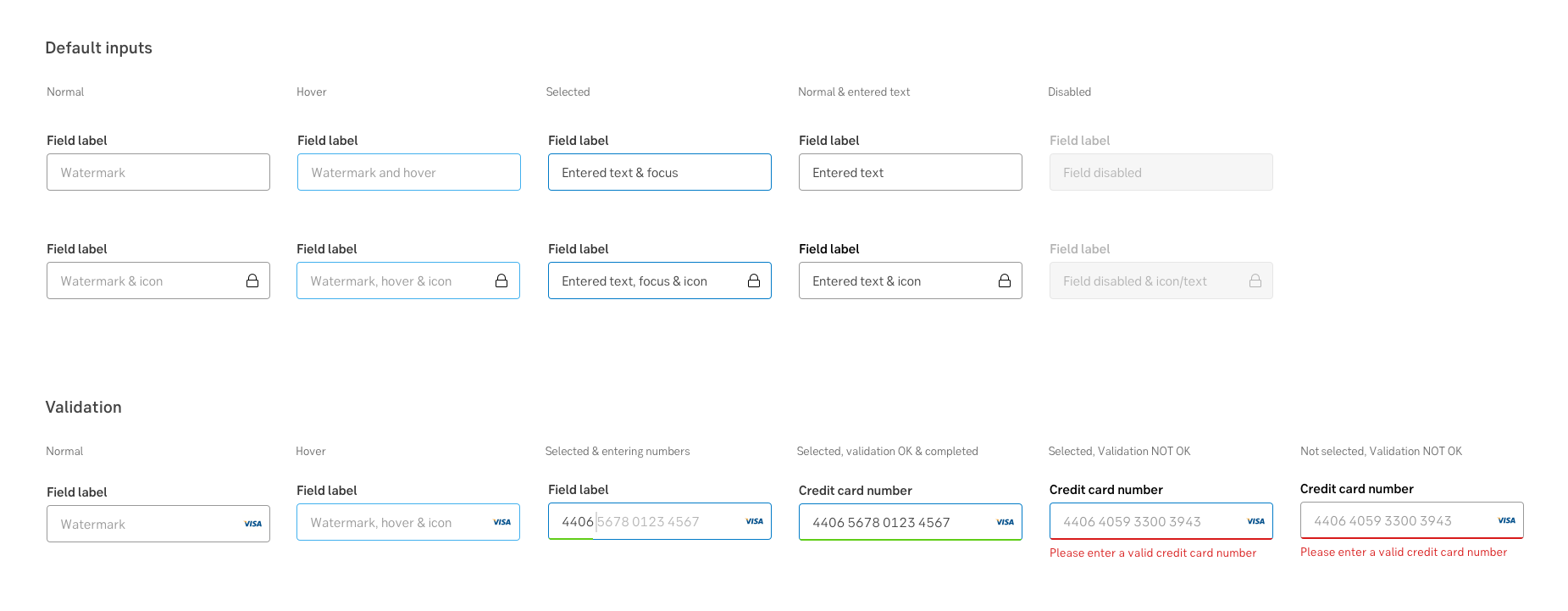Screen dimensions: 1568x611
Task: Click the 'Disabled' state label
Action: pyautogui.click(x=1069, y=92)
